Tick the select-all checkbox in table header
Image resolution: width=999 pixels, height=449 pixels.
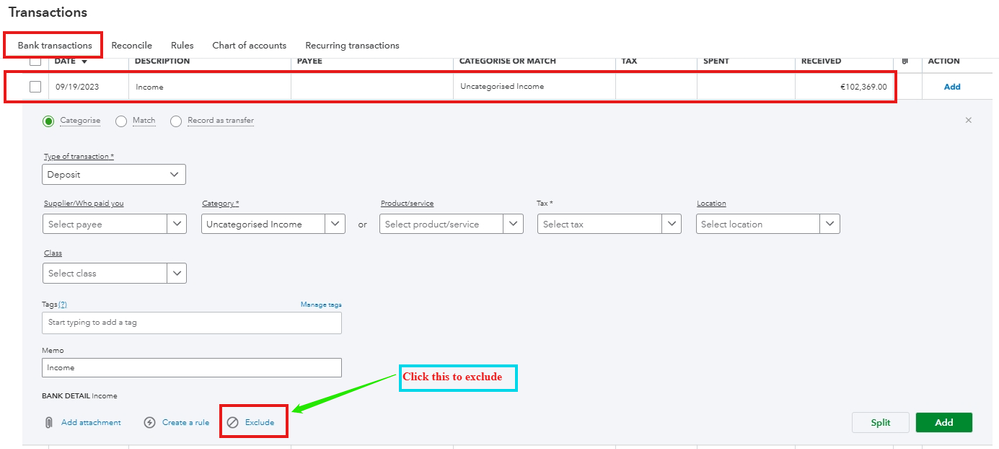coord(36,61)
